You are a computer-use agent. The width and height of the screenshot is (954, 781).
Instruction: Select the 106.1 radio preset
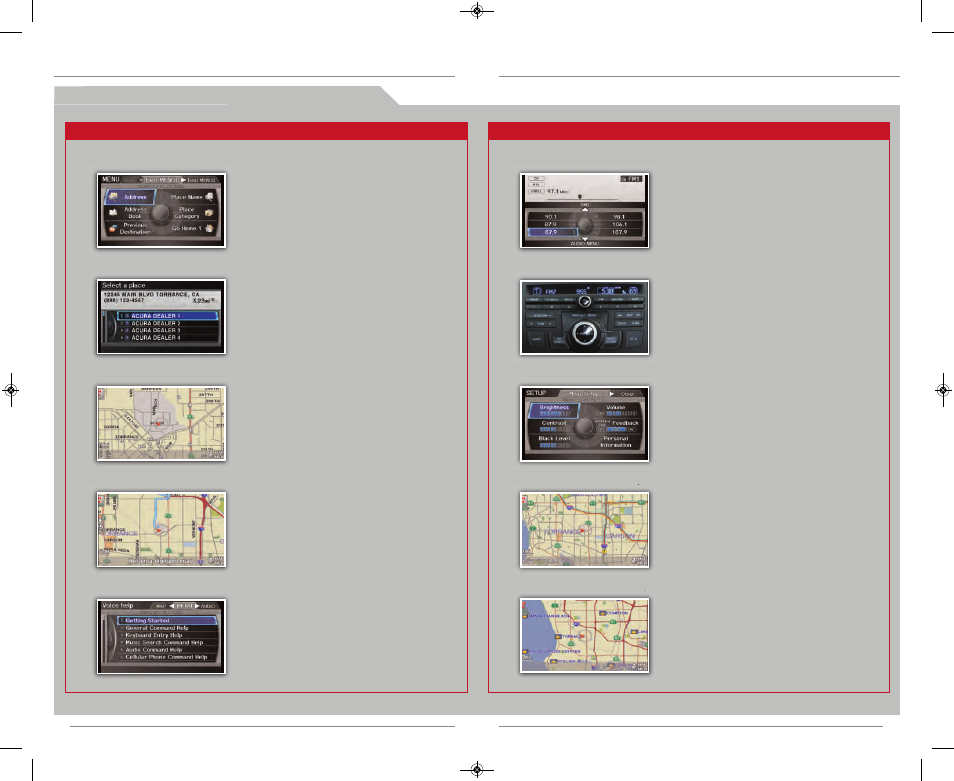coord(619,224)
